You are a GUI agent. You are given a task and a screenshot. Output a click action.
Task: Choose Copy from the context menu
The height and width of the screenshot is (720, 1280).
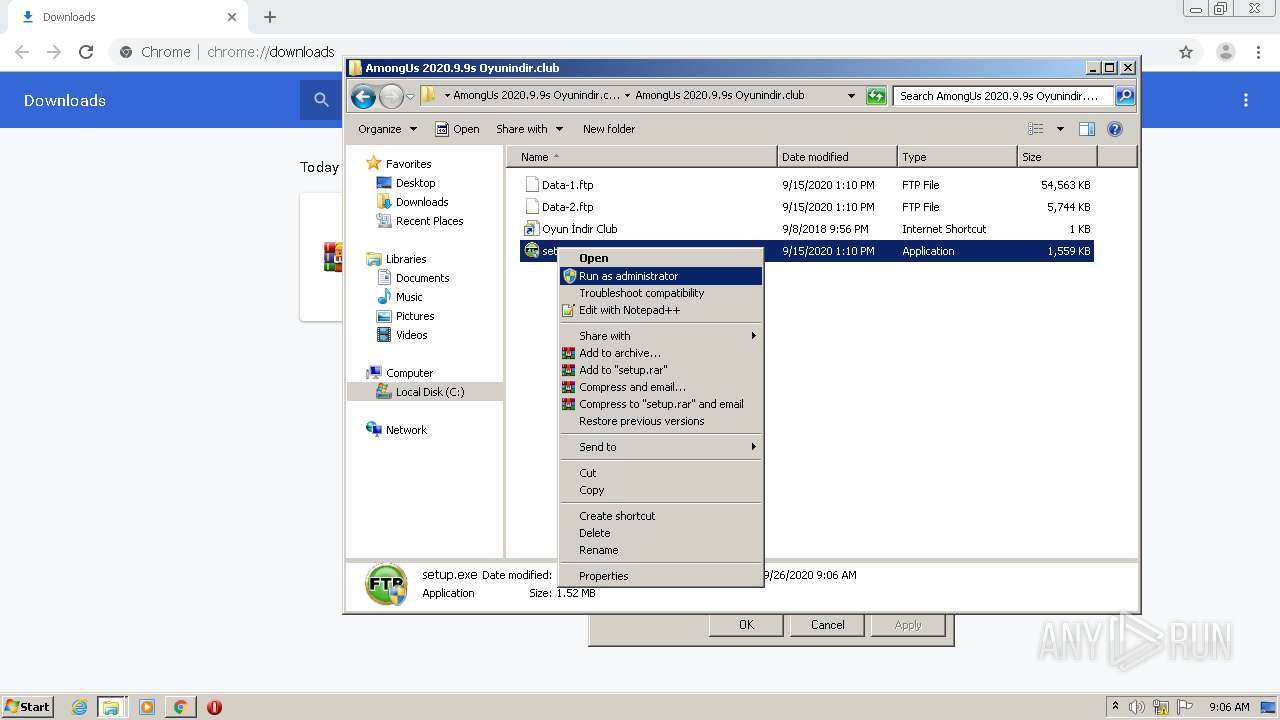(x=661, y=490)
